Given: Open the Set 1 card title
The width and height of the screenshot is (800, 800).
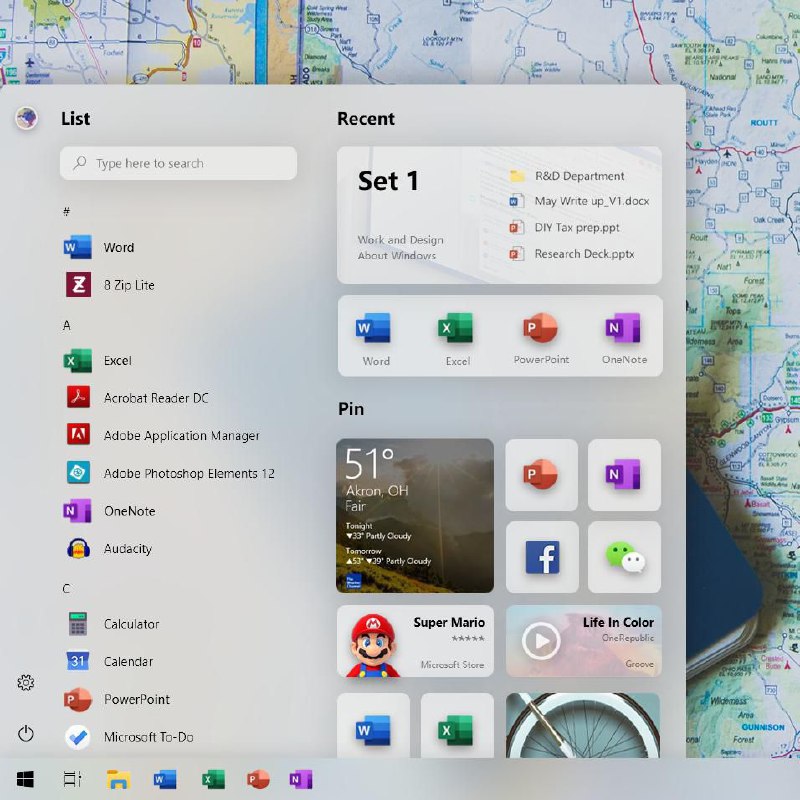Looking at the screenshot, I should pyautogui.click(x=388, y=181).
